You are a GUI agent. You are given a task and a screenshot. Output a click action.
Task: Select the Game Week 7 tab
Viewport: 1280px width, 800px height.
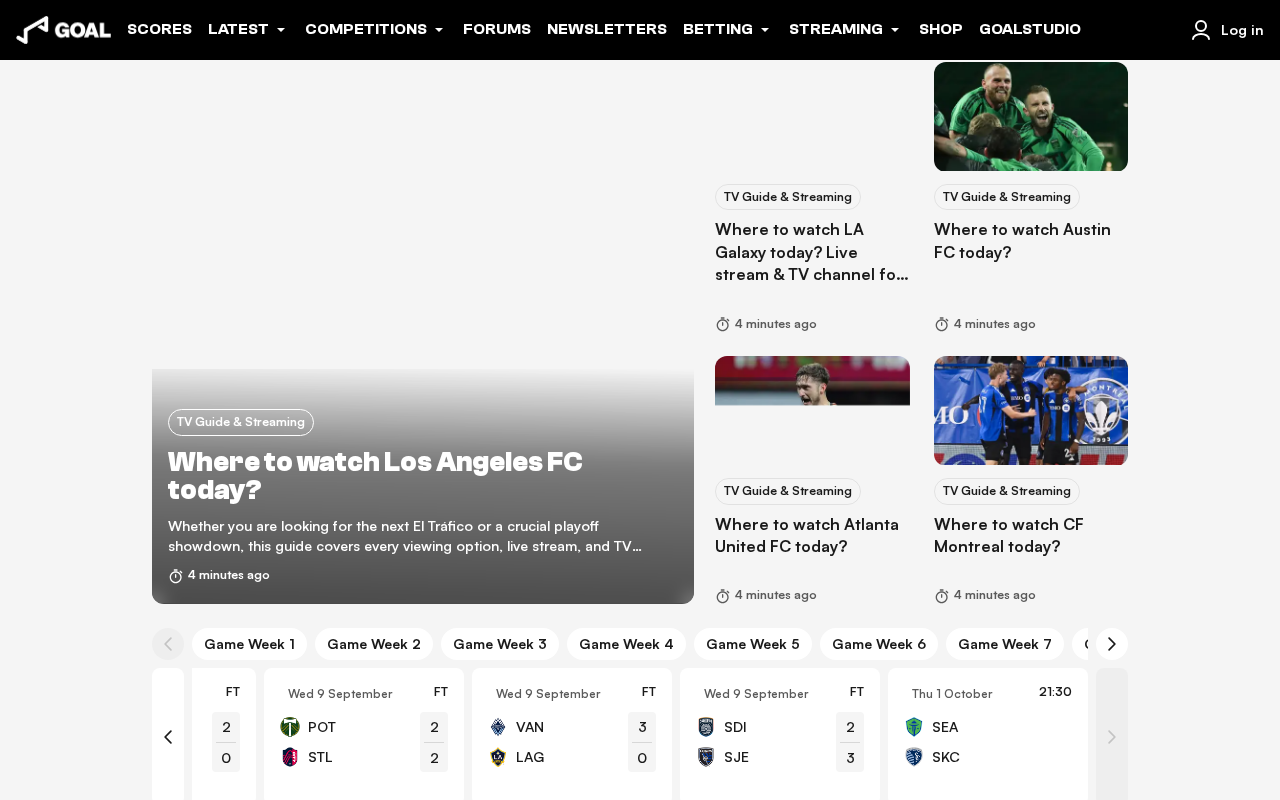click(1005, 644)
